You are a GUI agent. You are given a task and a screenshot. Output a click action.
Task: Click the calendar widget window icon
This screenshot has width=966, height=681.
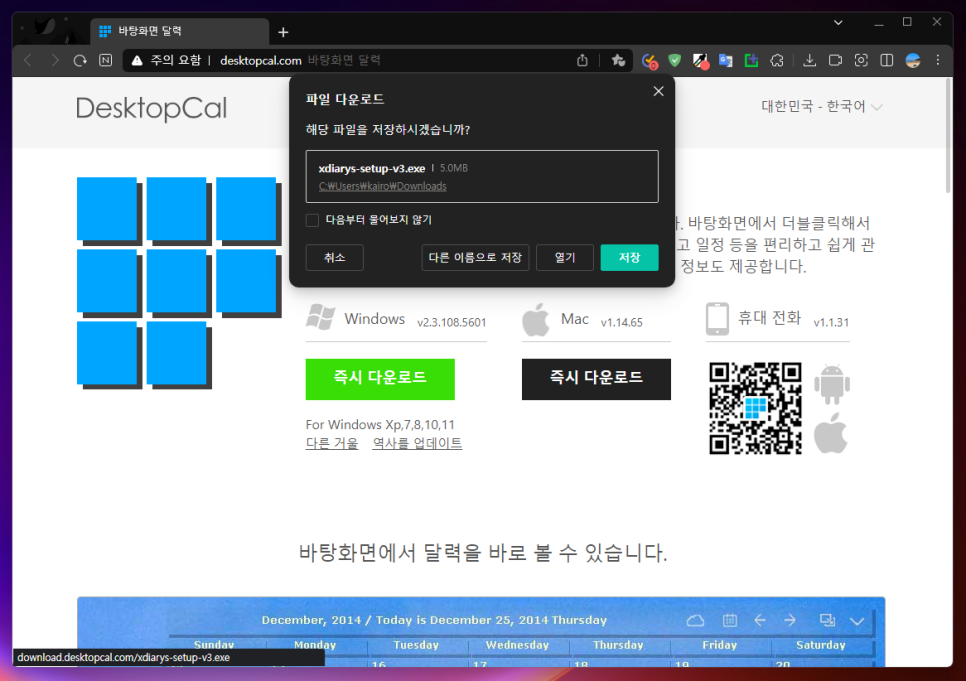coord(827,621)
